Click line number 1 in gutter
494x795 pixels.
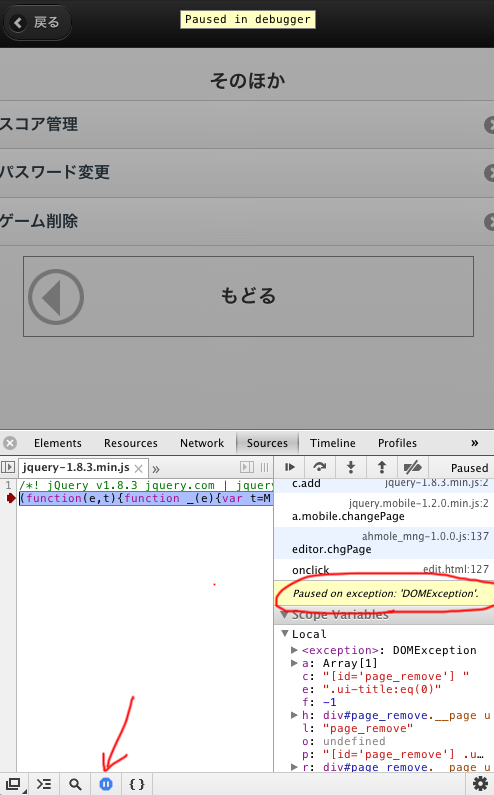pyautogui.click(x=9, y=485)
